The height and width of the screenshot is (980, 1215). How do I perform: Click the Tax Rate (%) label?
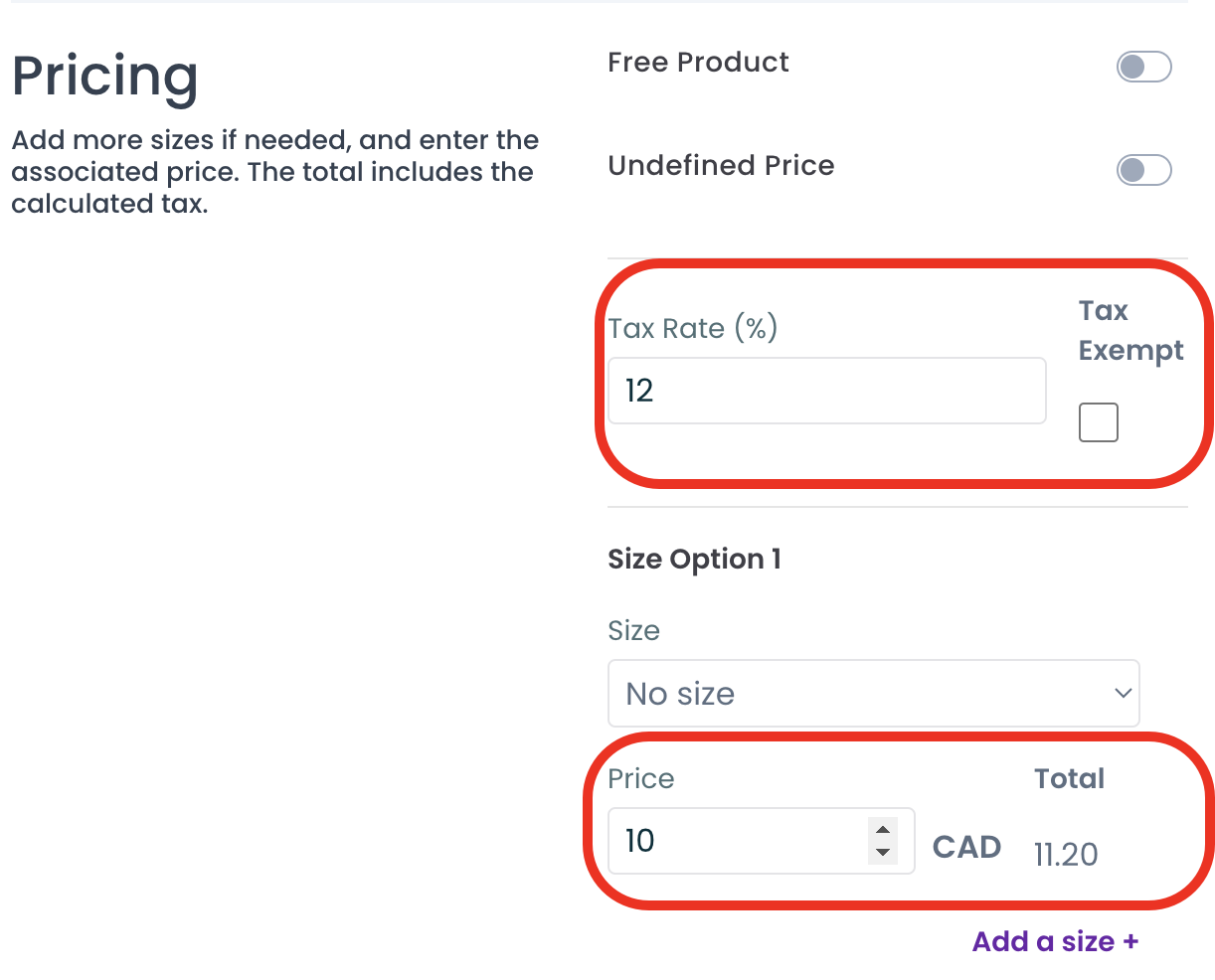coord(692,328)
